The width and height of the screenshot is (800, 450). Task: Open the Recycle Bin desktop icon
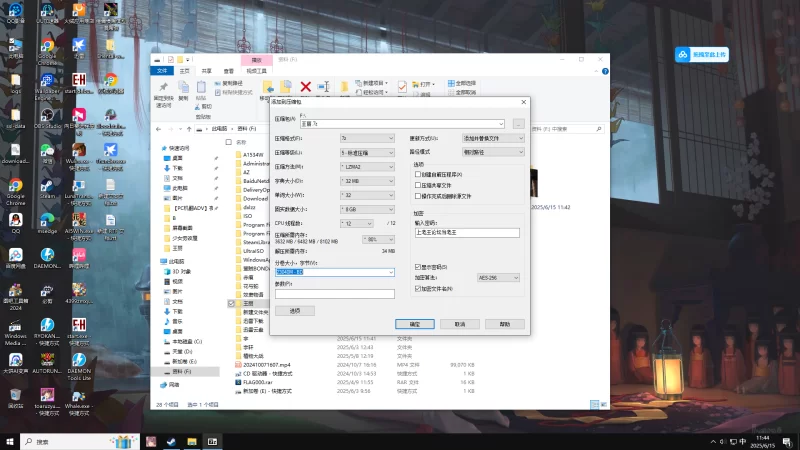click(x=15, y=398)
